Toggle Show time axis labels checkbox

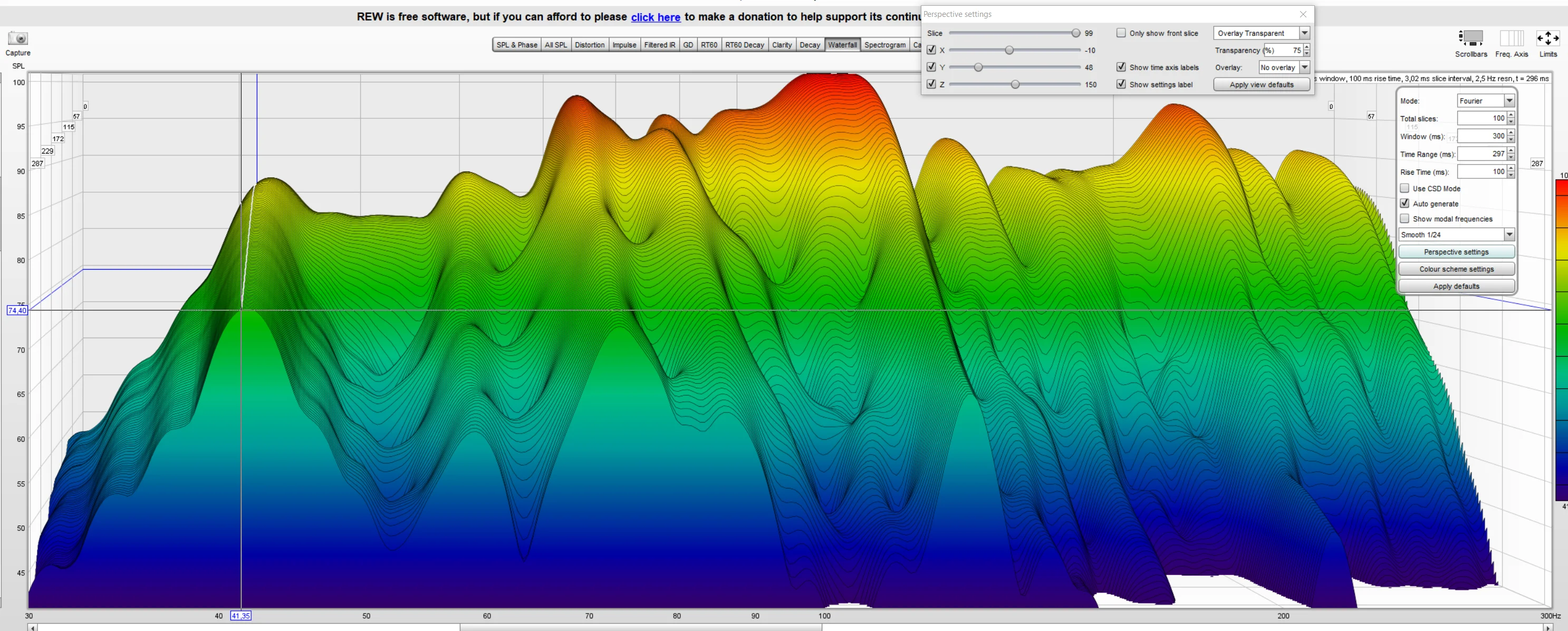tap(1121, 67)
